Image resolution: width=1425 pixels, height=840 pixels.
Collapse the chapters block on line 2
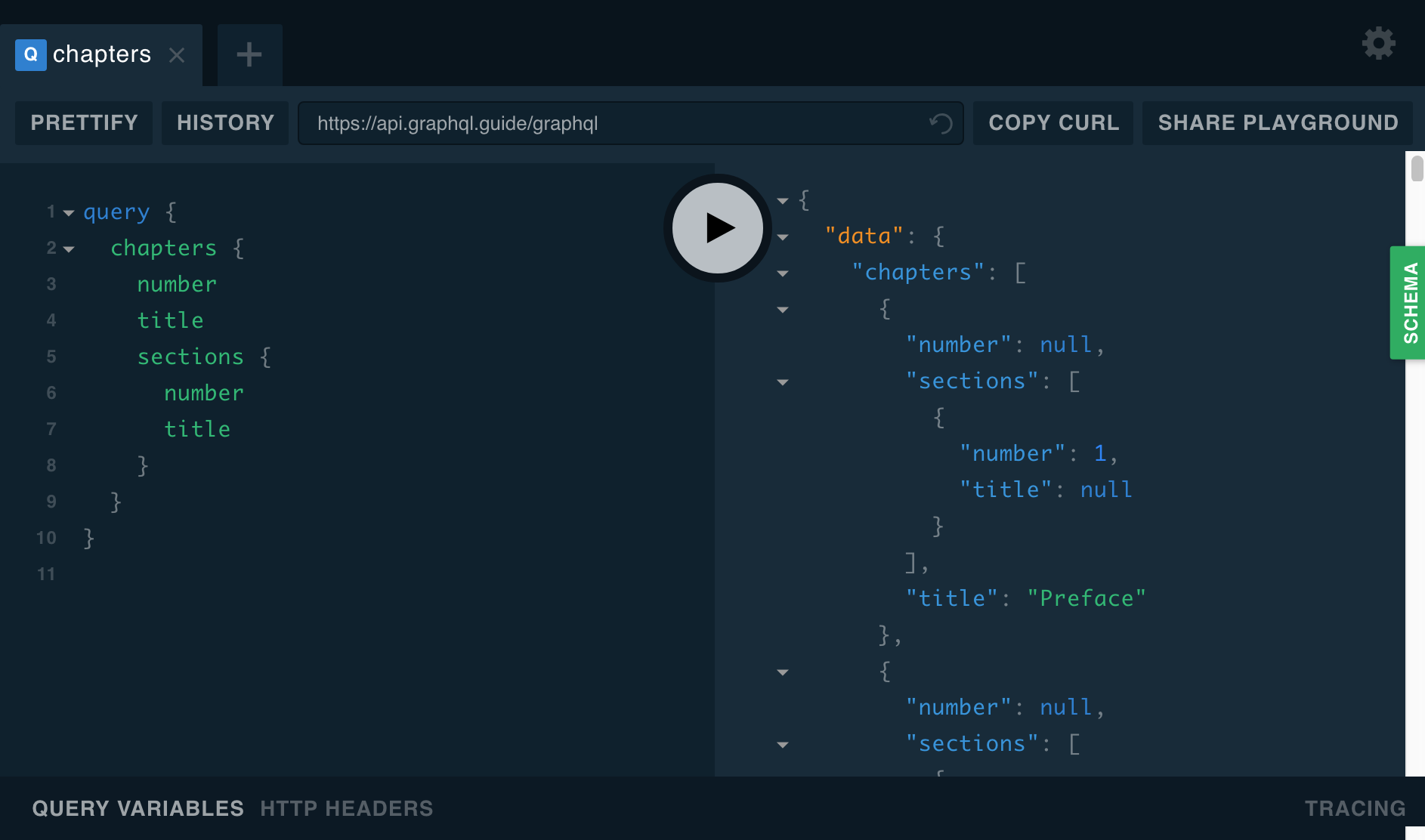point(69,249)
